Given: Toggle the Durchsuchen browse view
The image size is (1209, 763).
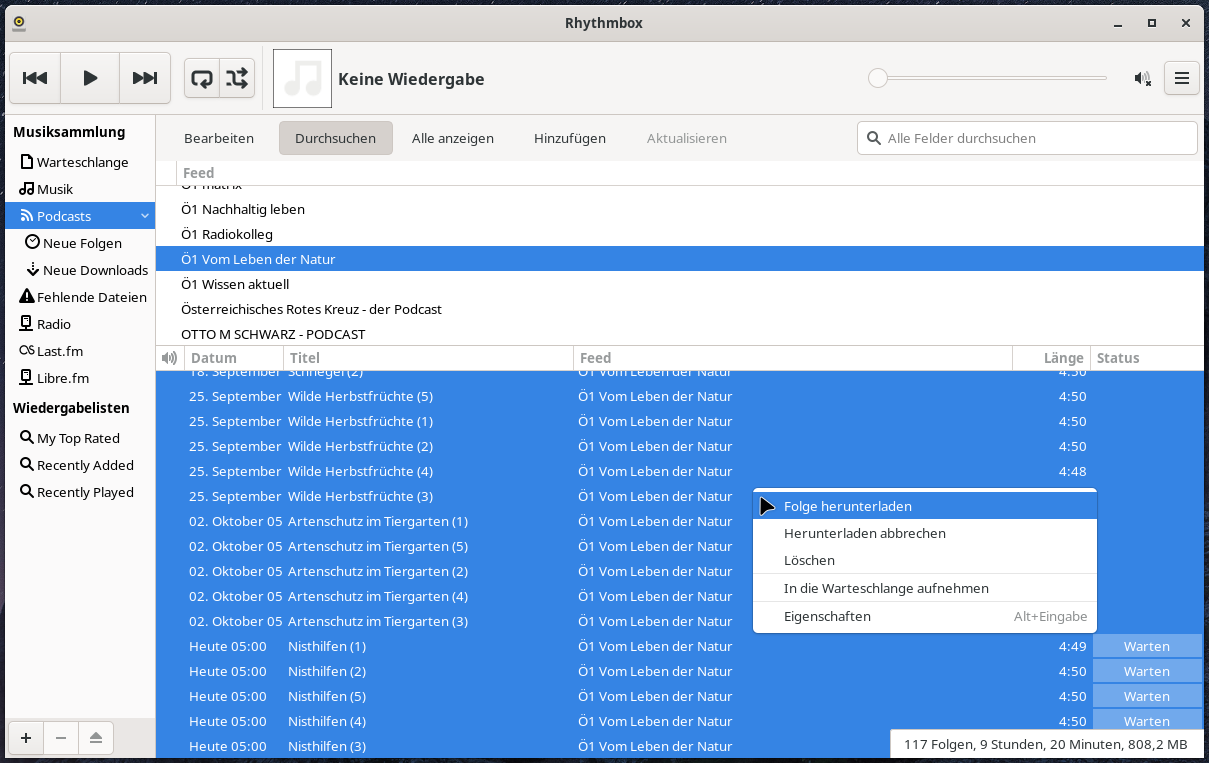Looking at the screenshot, I should pyautogui.click(x=335, y=138).
